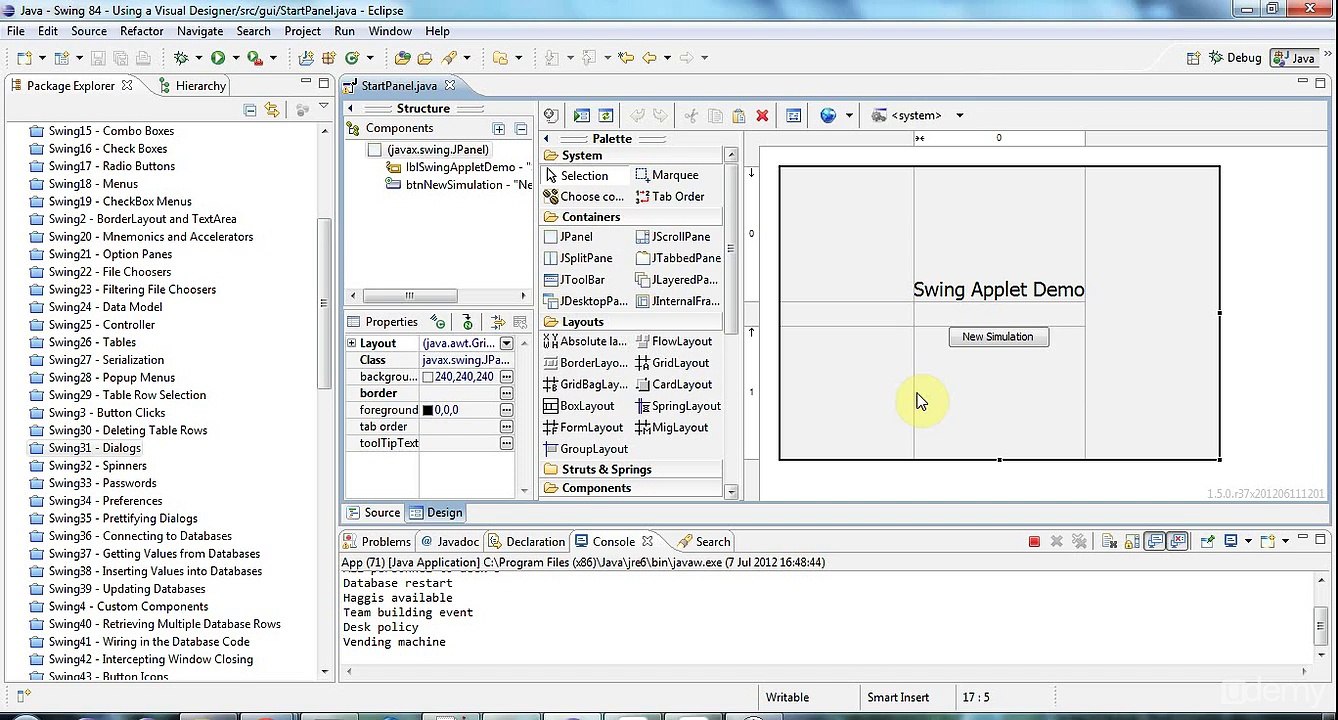This screenshot has height=720, width=1338.
Task: Click the Paste icon in designer toolbar
Action: coord(738,116)
